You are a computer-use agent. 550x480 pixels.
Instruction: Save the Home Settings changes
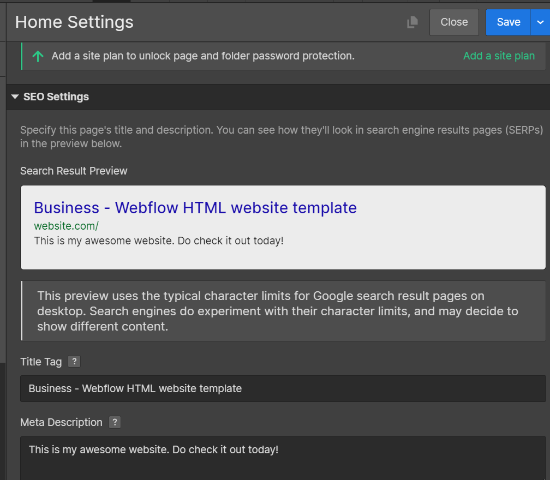click(x=508, y=22)
